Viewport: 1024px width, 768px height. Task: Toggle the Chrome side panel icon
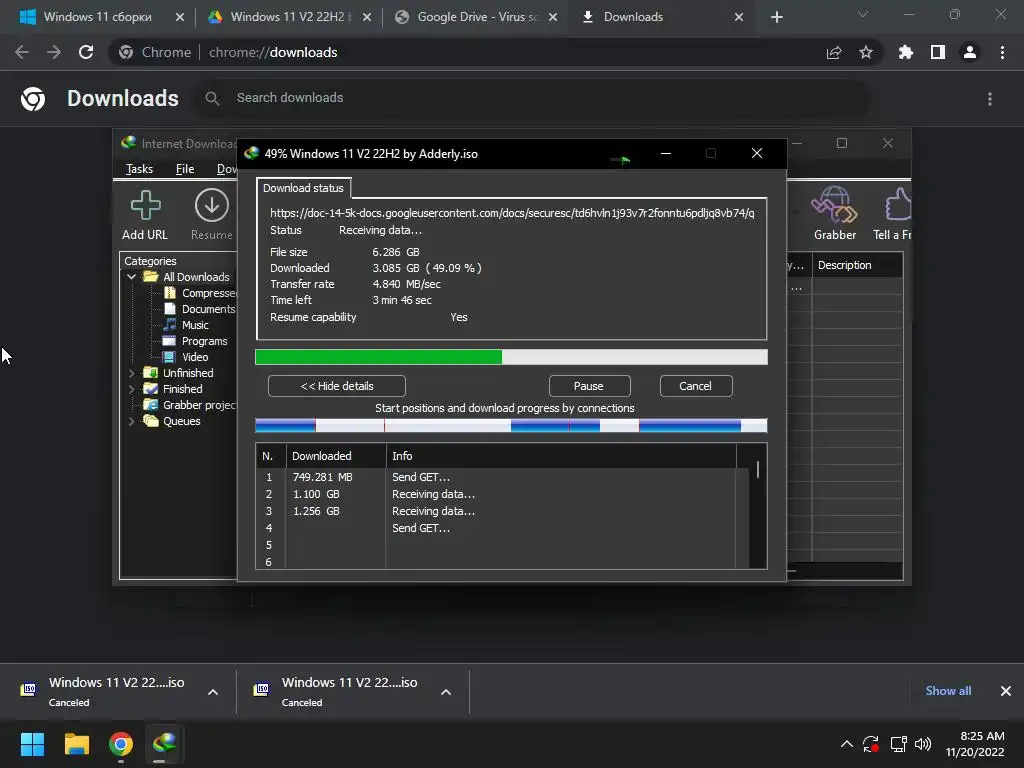(x=938, y=52)
